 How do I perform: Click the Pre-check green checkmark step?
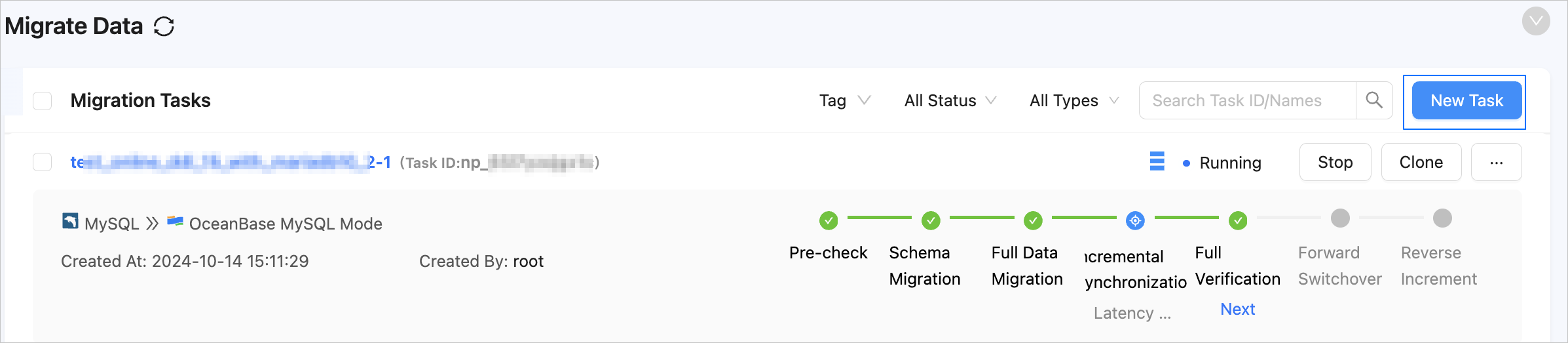(x=829, y=220)
